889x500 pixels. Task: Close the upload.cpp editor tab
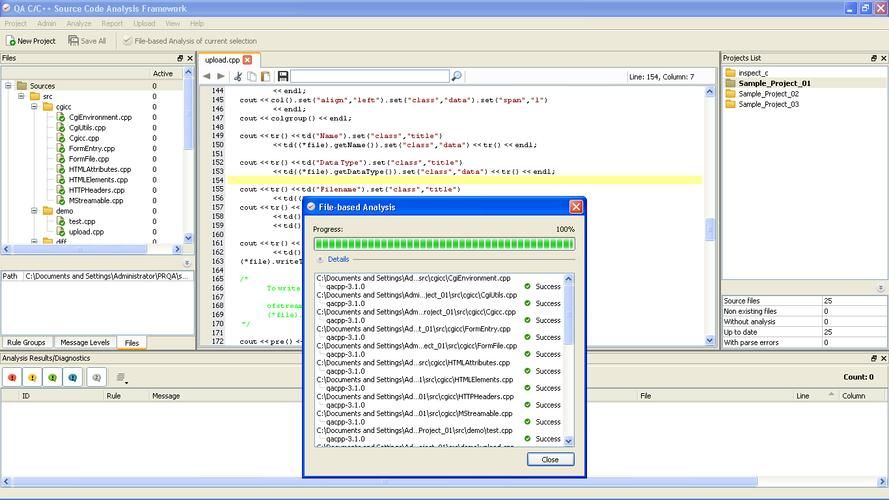[248, 60]
